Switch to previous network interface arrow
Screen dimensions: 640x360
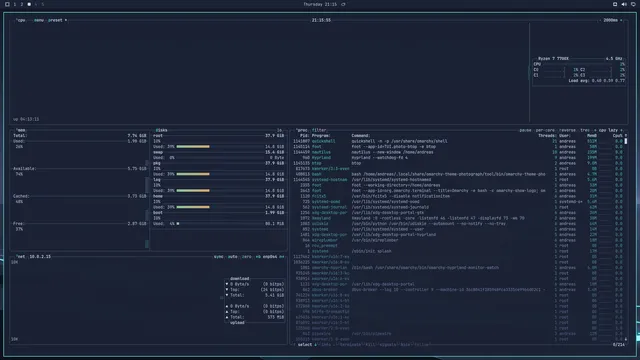coord(258,257)
